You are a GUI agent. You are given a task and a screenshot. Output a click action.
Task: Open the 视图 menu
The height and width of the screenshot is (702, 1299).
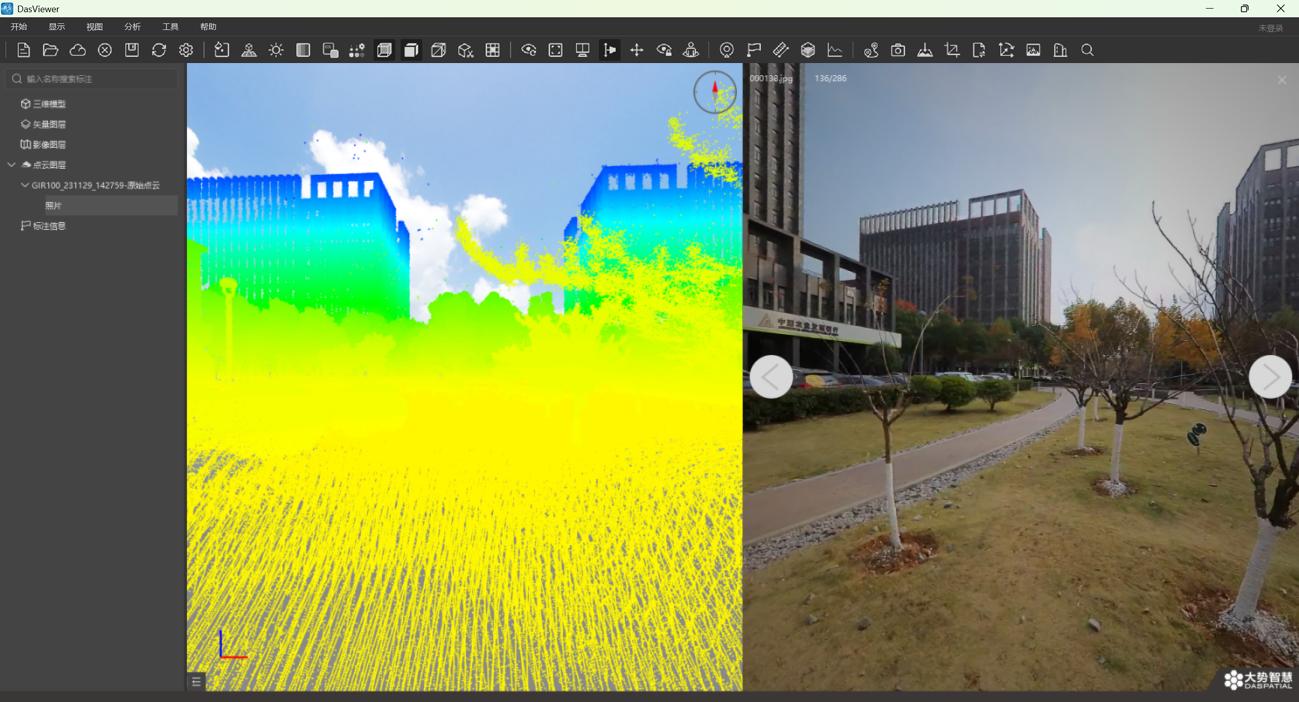[95, 27]
